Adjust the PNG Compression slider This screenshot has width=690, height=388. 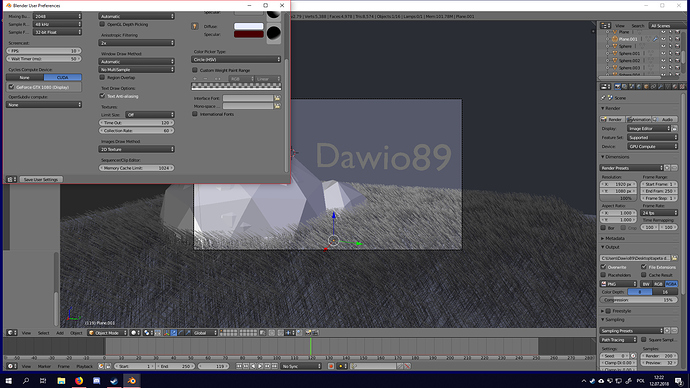click(639, 300)
